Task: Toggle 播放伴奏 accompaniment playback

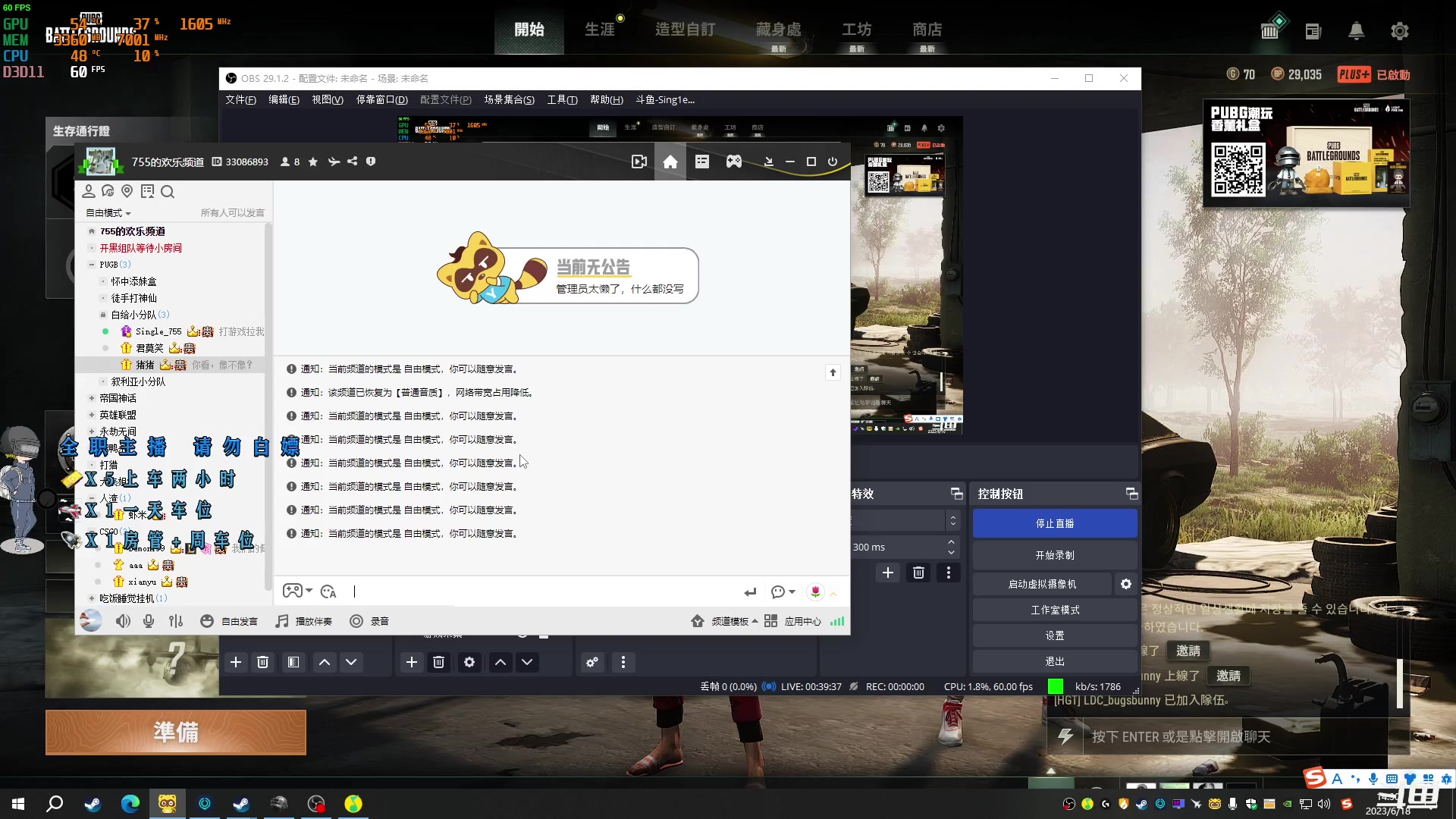Action: (x=303, y=621)
